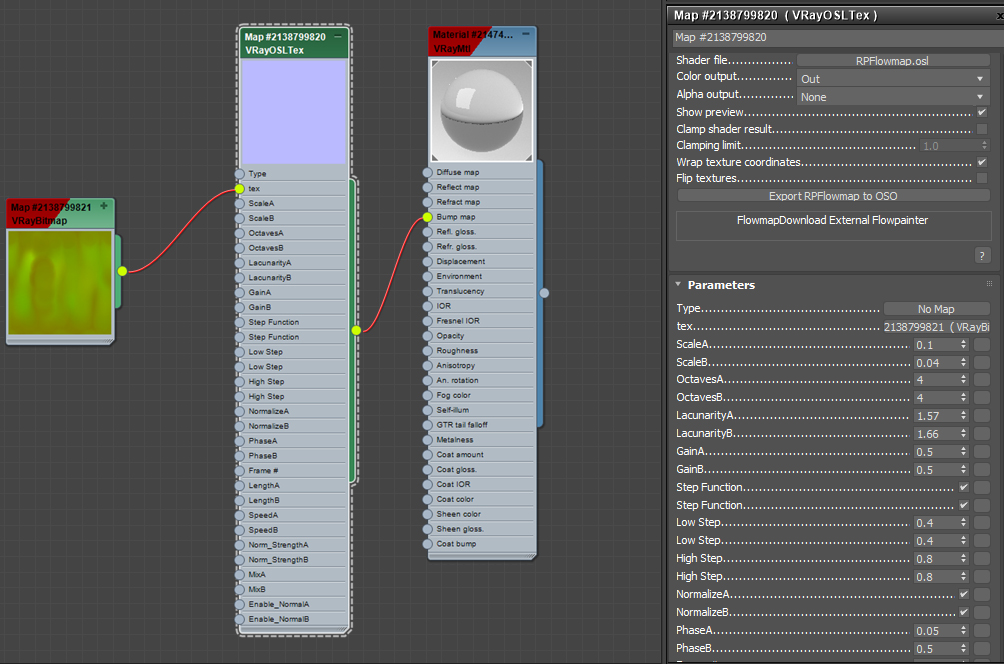Click the ScaleA spinner arrows
1004x664 pixels.
963,344
